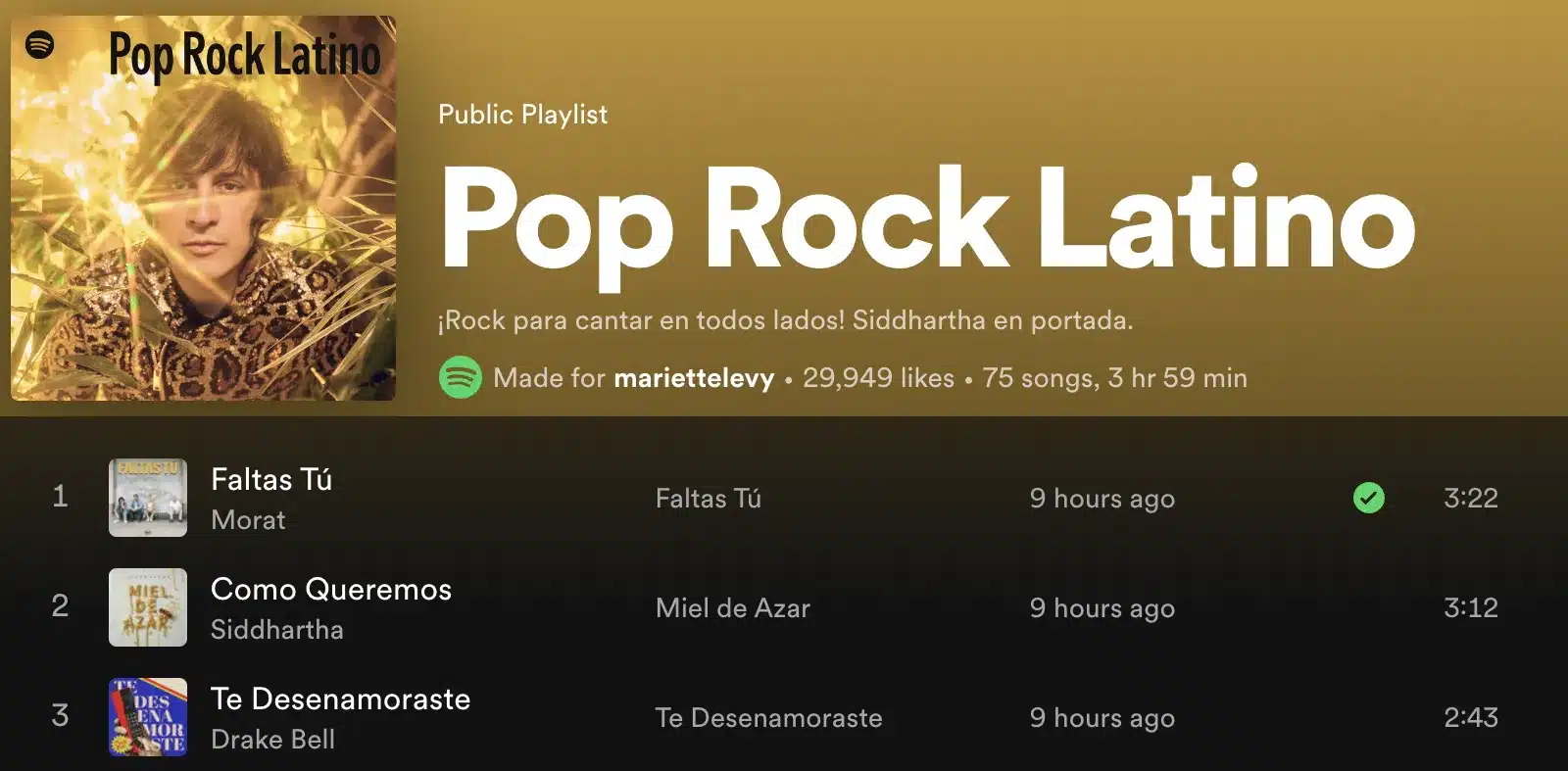1568x771 pixels.
Task: Click the 3:22 duration of track one
Action: (x=1470, y=498)
